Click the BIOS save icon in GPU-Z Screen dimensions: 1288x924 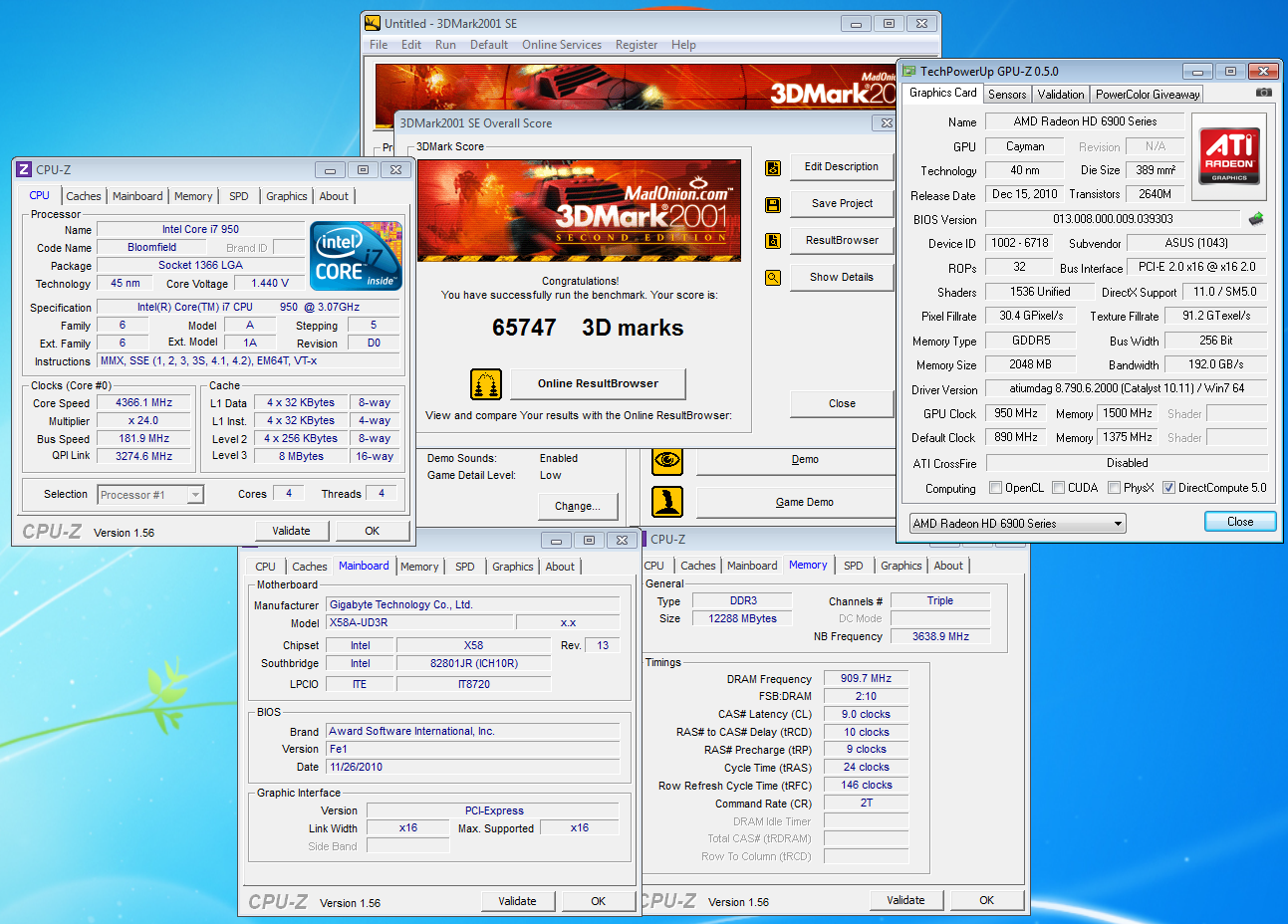(x=1256, y=219)
